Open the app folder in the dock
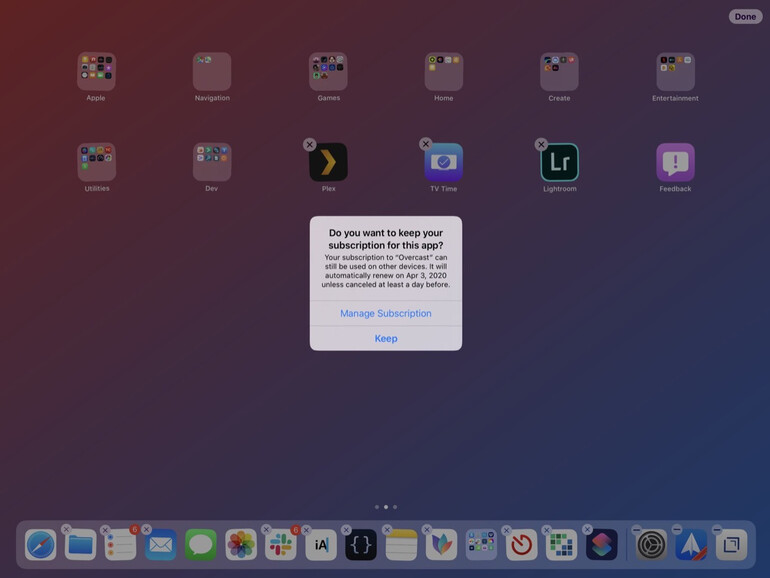This screenshot has height=578, width=770. tap(481, 545)
